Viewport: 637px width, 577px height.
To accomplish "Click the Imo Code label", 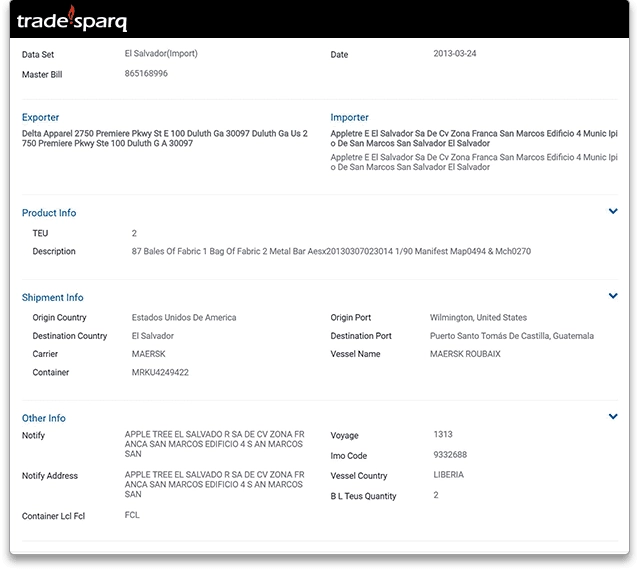I will (x=349, y=456).
